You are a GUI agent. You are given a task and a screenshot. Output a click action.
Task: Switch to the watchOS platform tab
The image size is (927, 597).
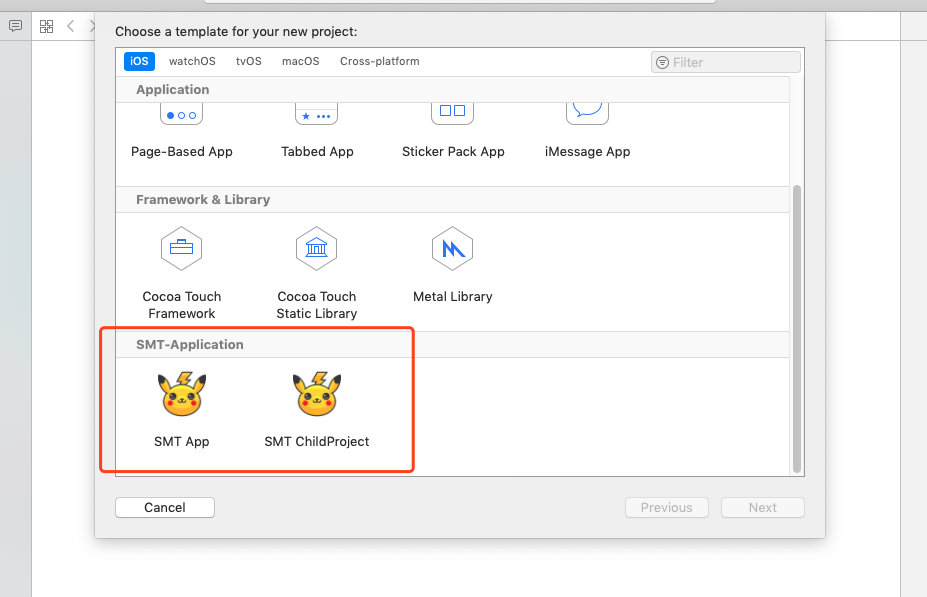(192, 61)
